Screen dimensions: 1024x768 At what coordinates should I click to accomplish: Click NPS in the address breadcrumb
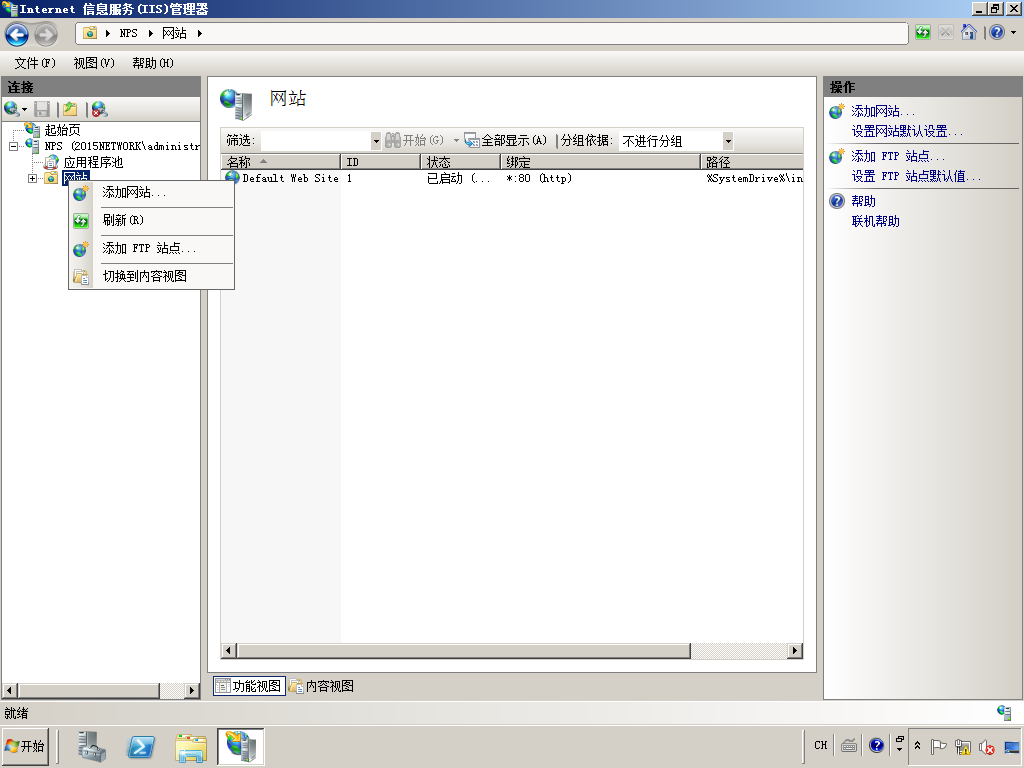pos(129,33)
